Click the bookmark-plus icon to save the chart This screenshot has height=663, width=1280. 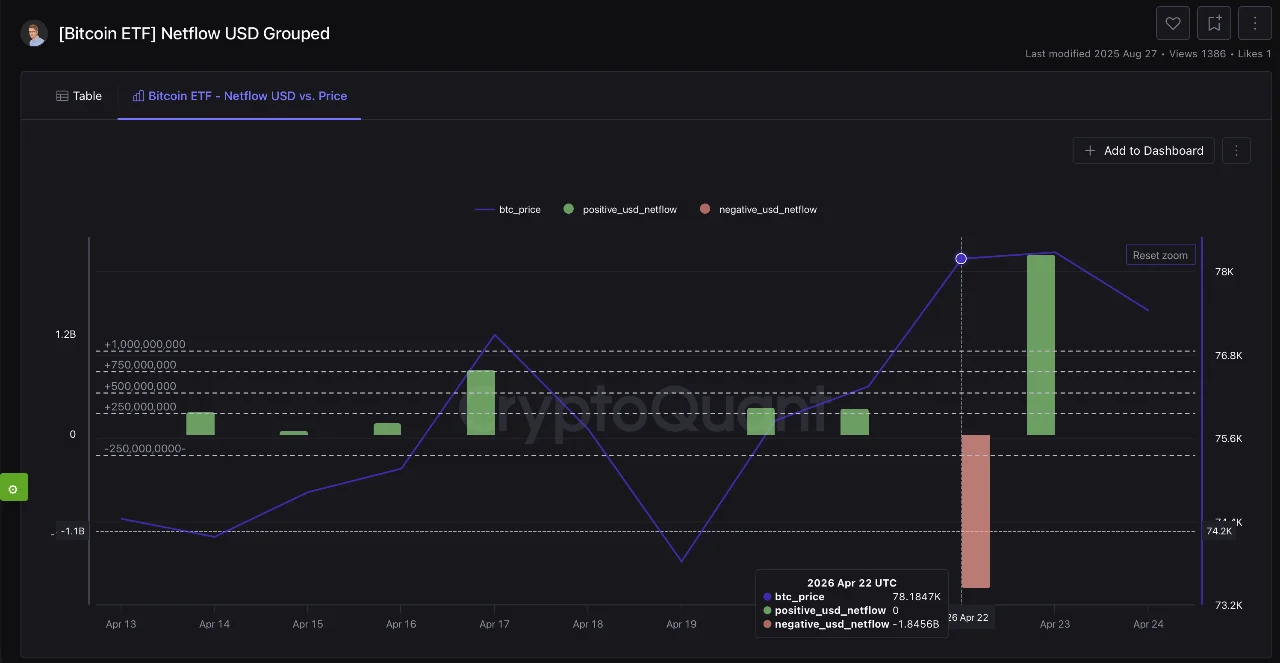[1213, 22]
